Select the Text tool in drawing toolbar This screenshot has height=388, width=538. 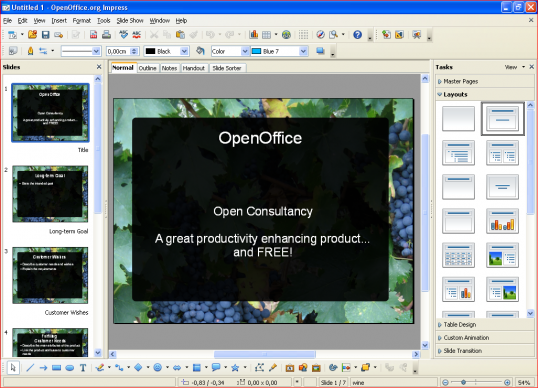point(83,368)
